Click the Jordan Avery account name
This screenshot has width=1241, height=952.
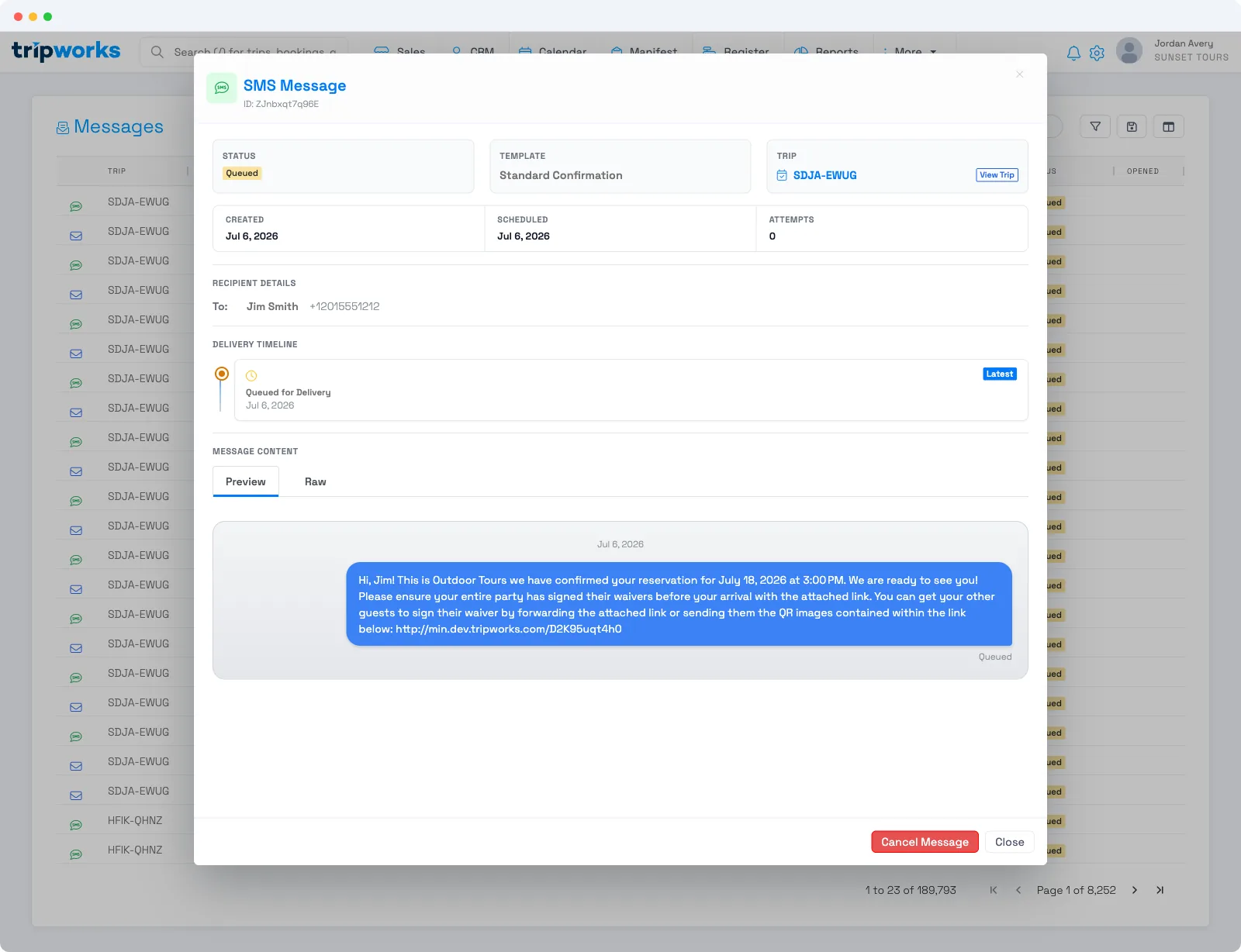[x=1184, y=43]
